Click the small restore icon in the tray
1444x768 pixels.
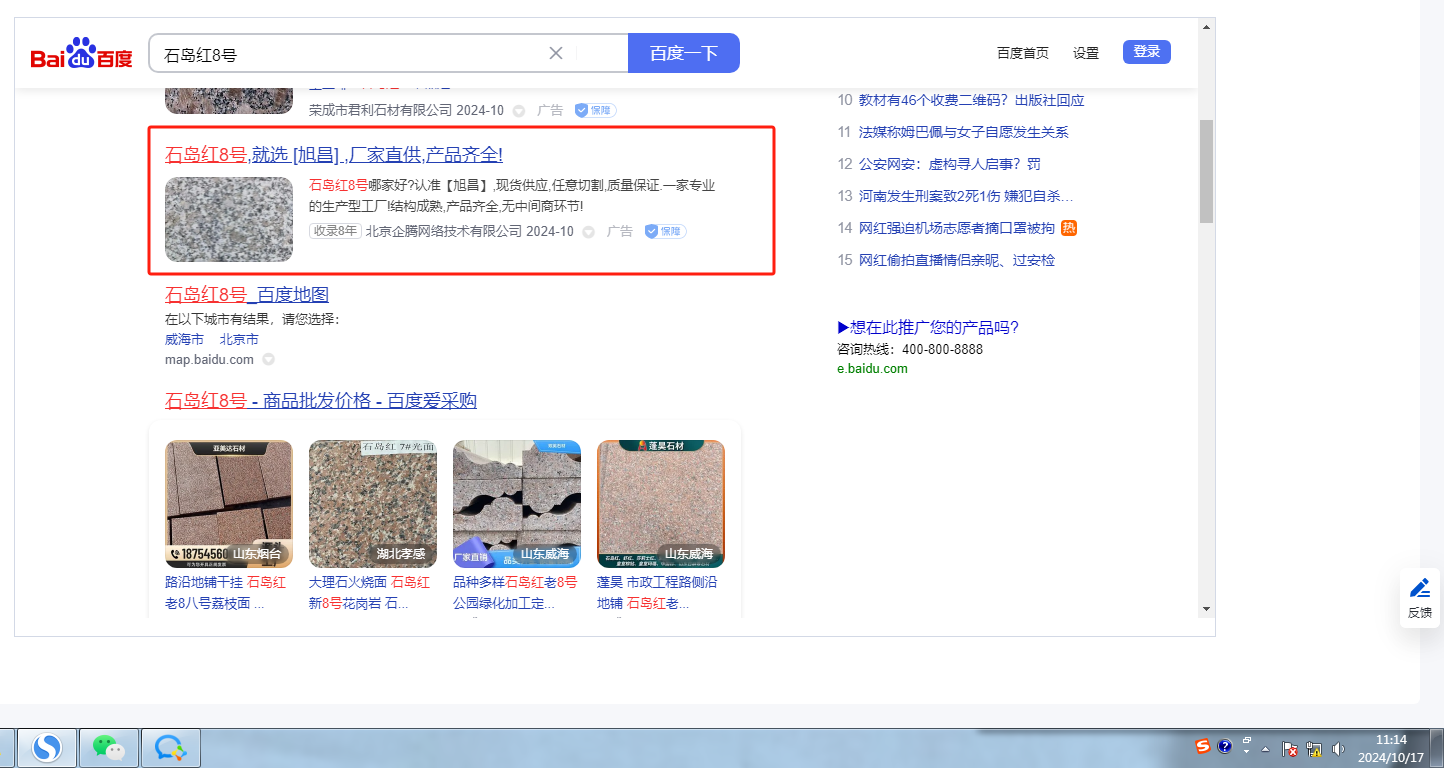(x=1247, y=741)
